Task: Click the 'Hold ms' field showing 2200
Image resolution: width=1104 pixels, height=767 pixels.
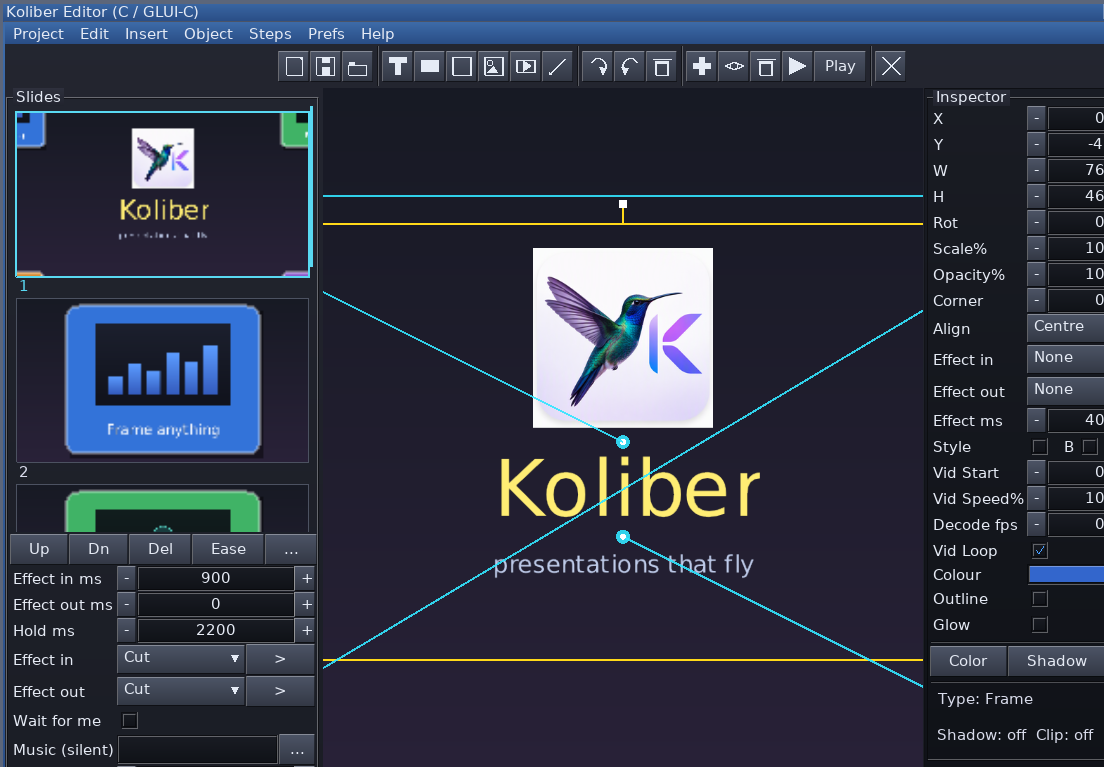Action: [x=215, y=630]
